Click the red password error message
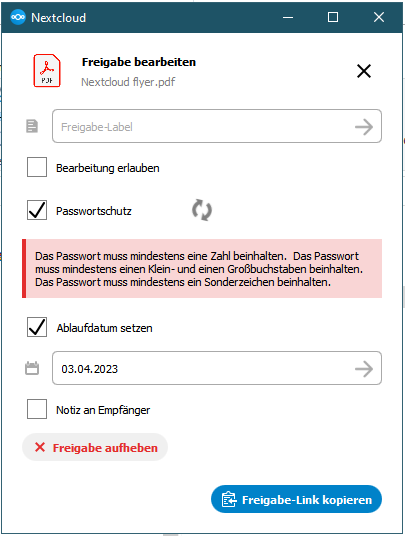405x536 pixels. coord(202,269)
